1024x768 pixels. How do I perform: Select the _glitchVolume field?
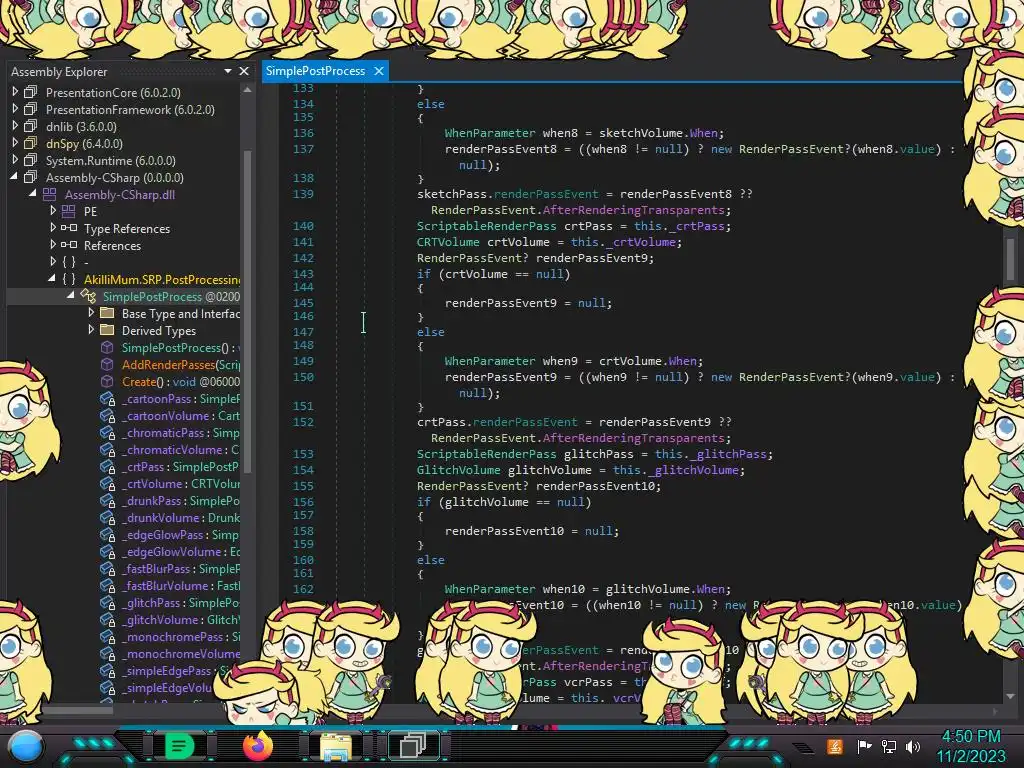(181, 620)
